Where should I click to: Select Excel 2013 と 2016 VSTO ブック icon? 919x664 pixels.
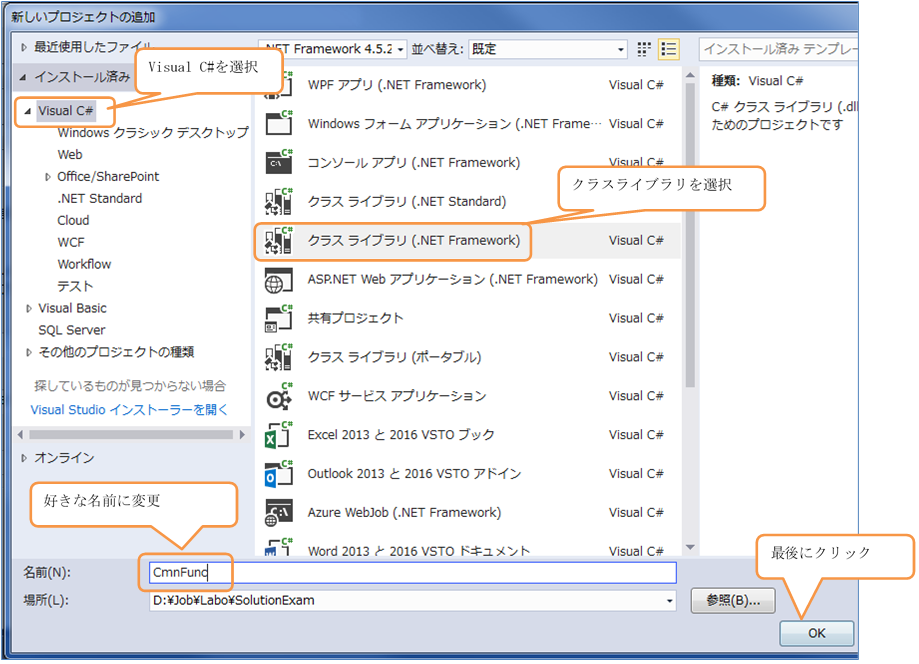278,436
